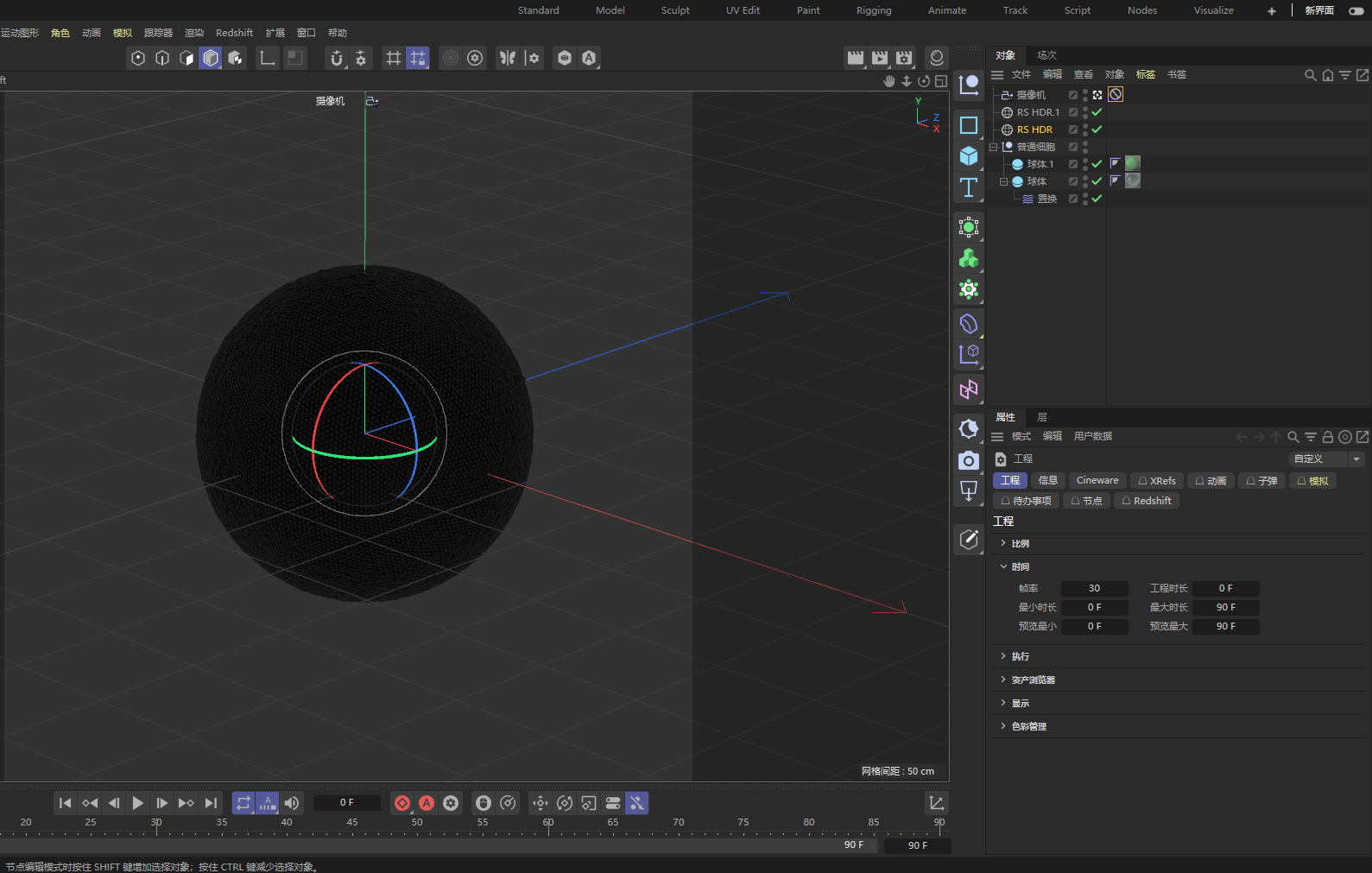The image size is (1372, 873).
Task: Click the hexagon A icon in toolbar
Action: click(x=589, y=58)
